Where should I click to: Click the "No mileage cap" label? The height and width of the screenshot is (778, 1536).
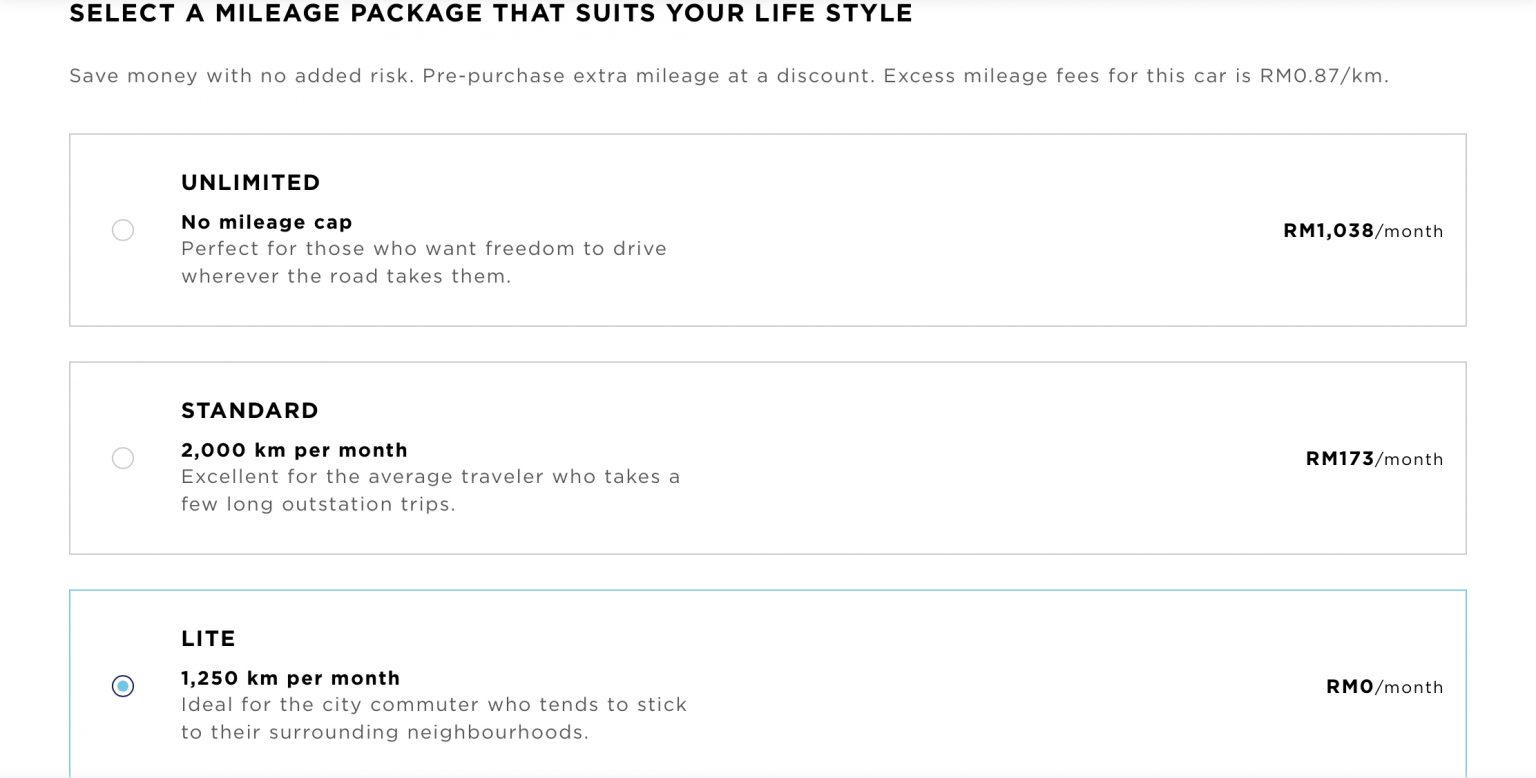[x=267, y=222]
